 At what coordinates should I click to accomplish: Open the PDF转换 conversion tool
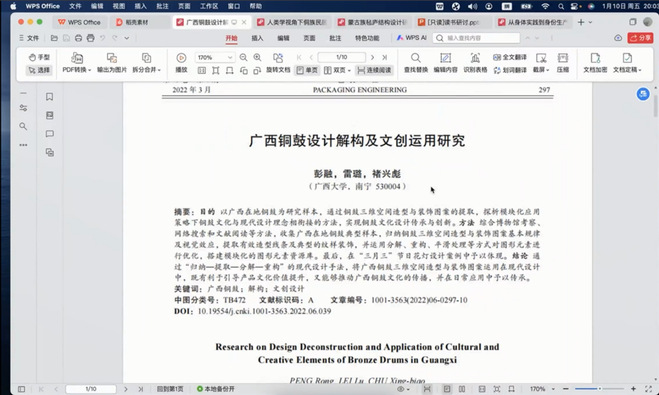pos(76,63)
